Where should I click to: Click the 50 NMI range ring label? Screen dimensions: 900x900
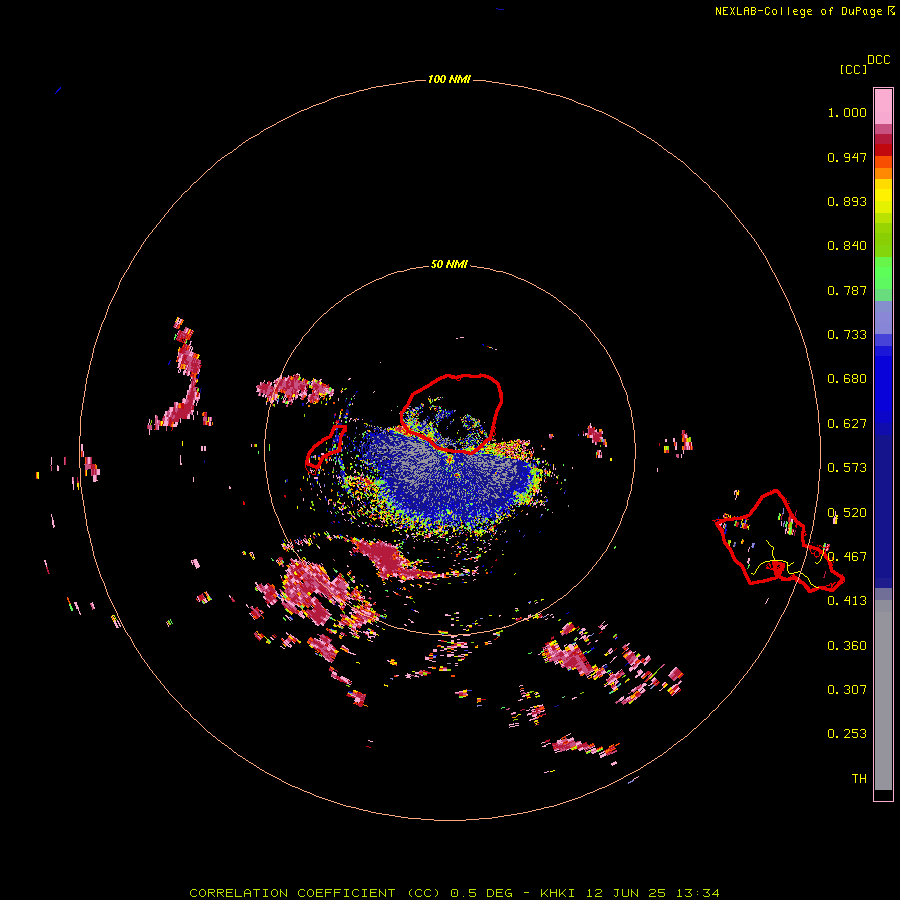click(449, 265)
